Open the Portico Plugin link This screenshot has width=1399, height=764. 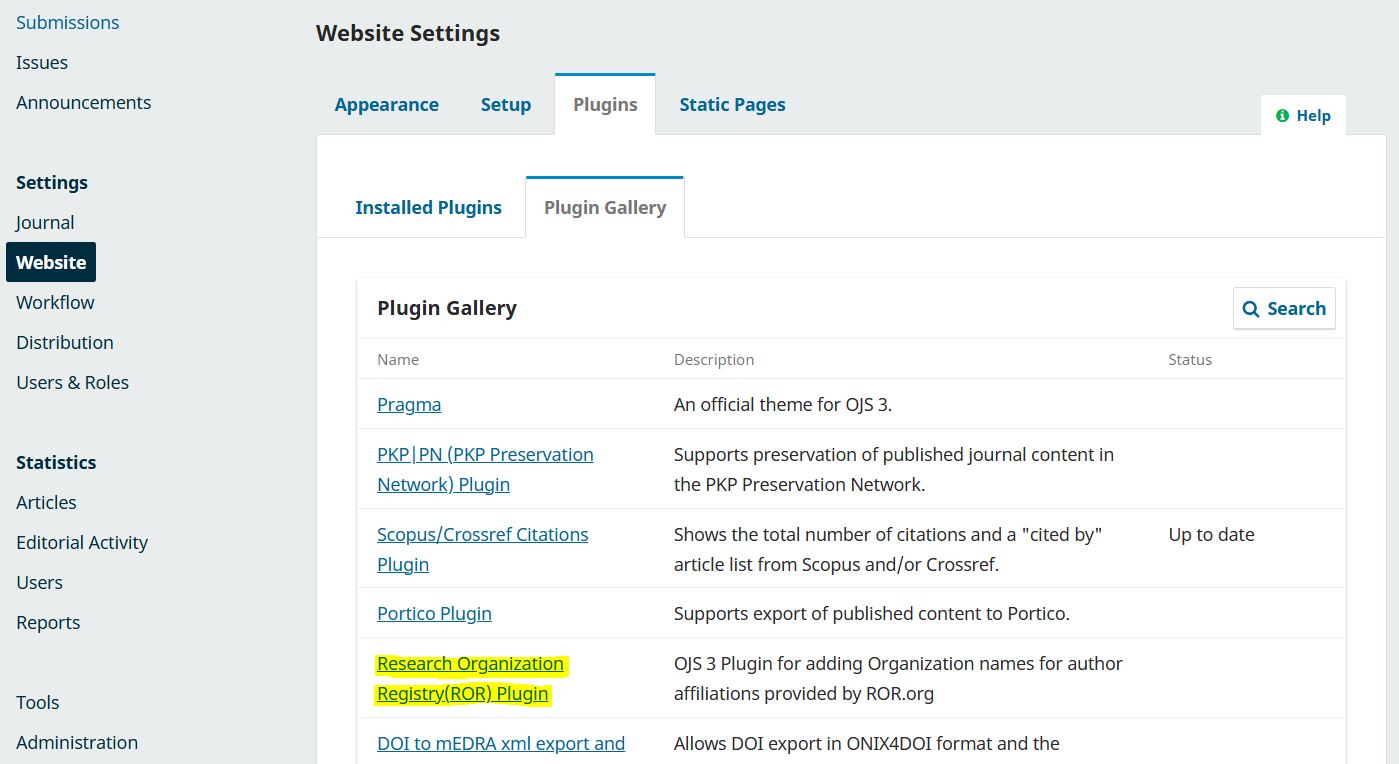pos(434,613)
